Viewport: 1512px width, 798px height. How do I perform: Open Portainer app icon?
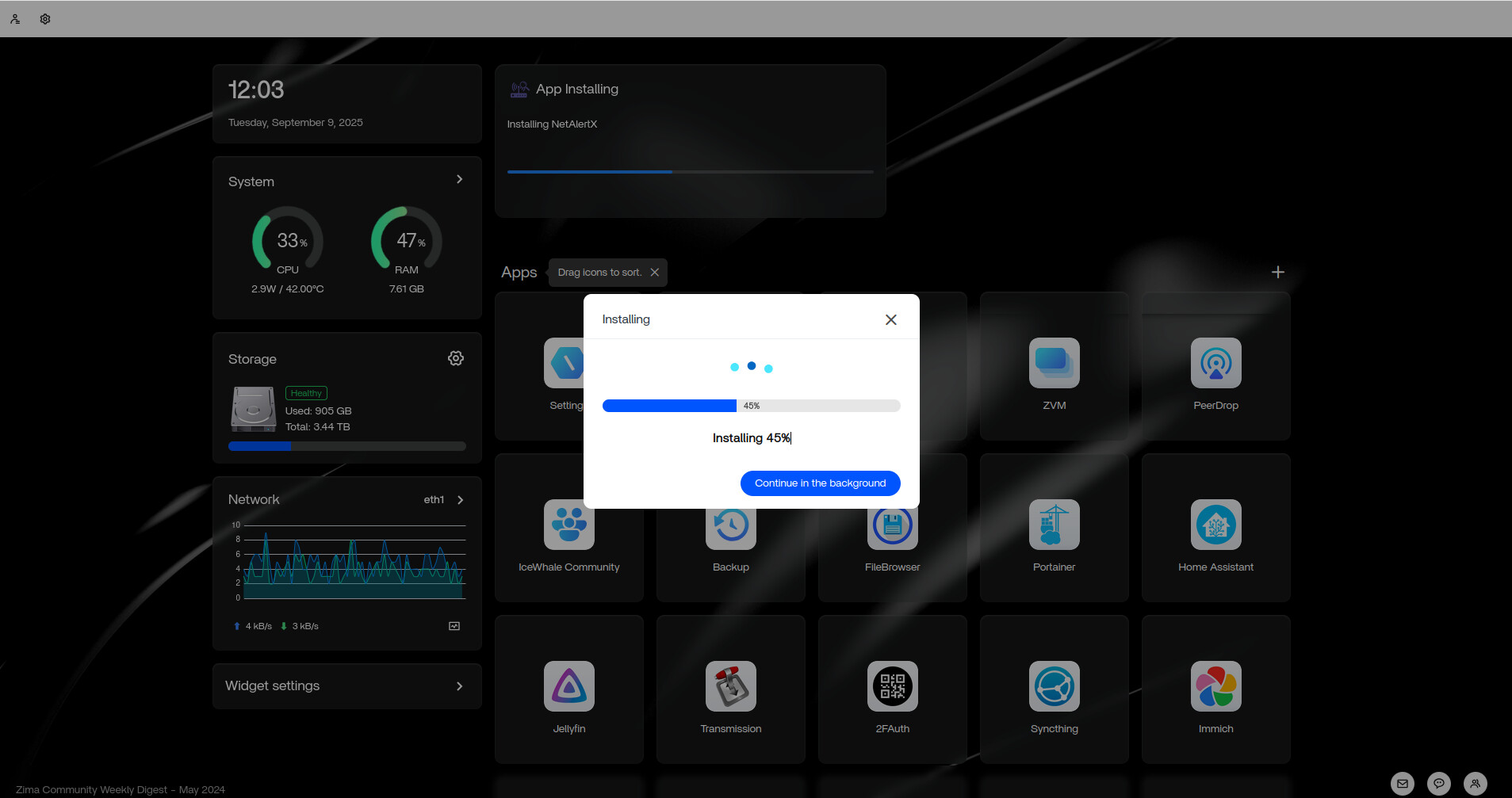point(1054,525)
